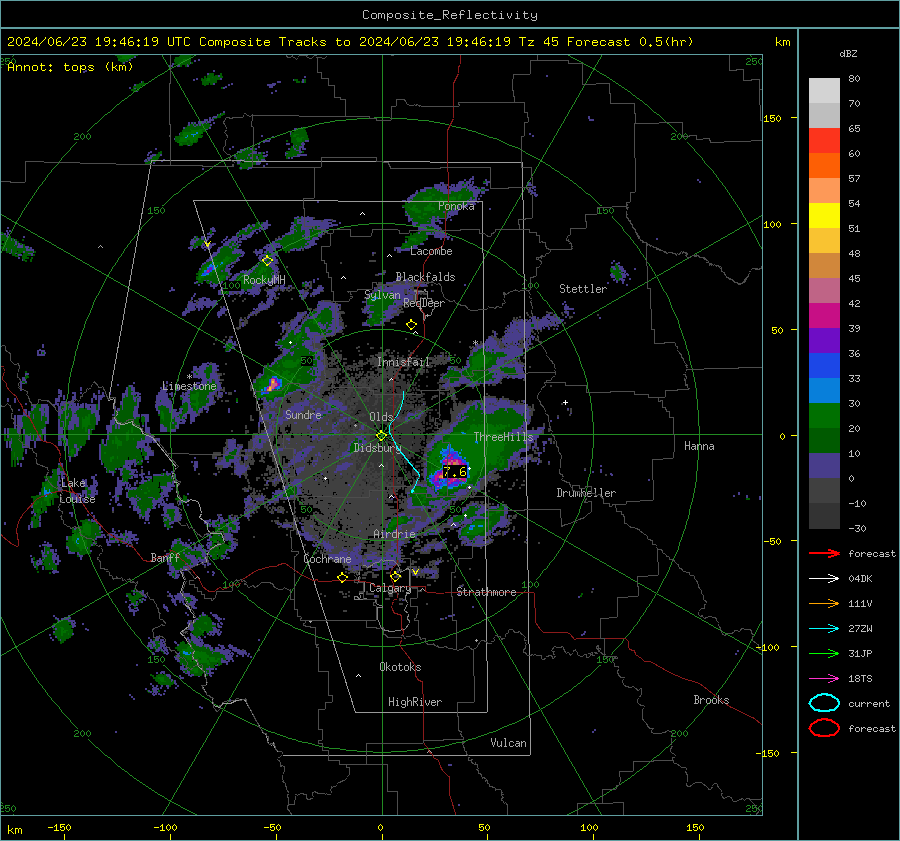Click the storm top label 7.6
Viewport: 900px width, 841px height.
point(455,472)
